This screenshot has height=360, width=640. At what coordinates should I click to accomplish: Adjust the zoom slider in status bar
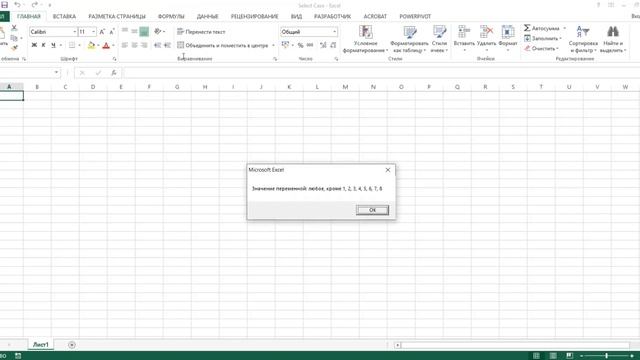[607, 356]
